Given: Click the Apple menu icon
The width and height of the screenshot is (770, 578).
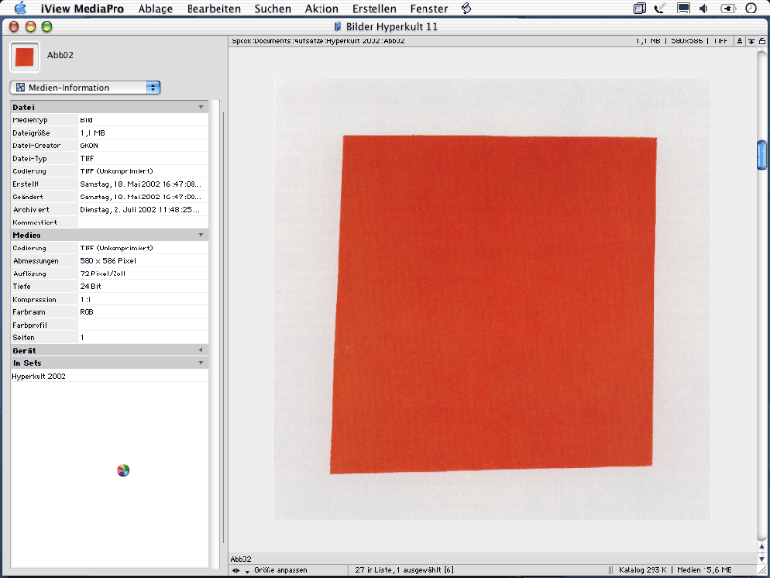Looking at the screenshot, I should (20, 9).
